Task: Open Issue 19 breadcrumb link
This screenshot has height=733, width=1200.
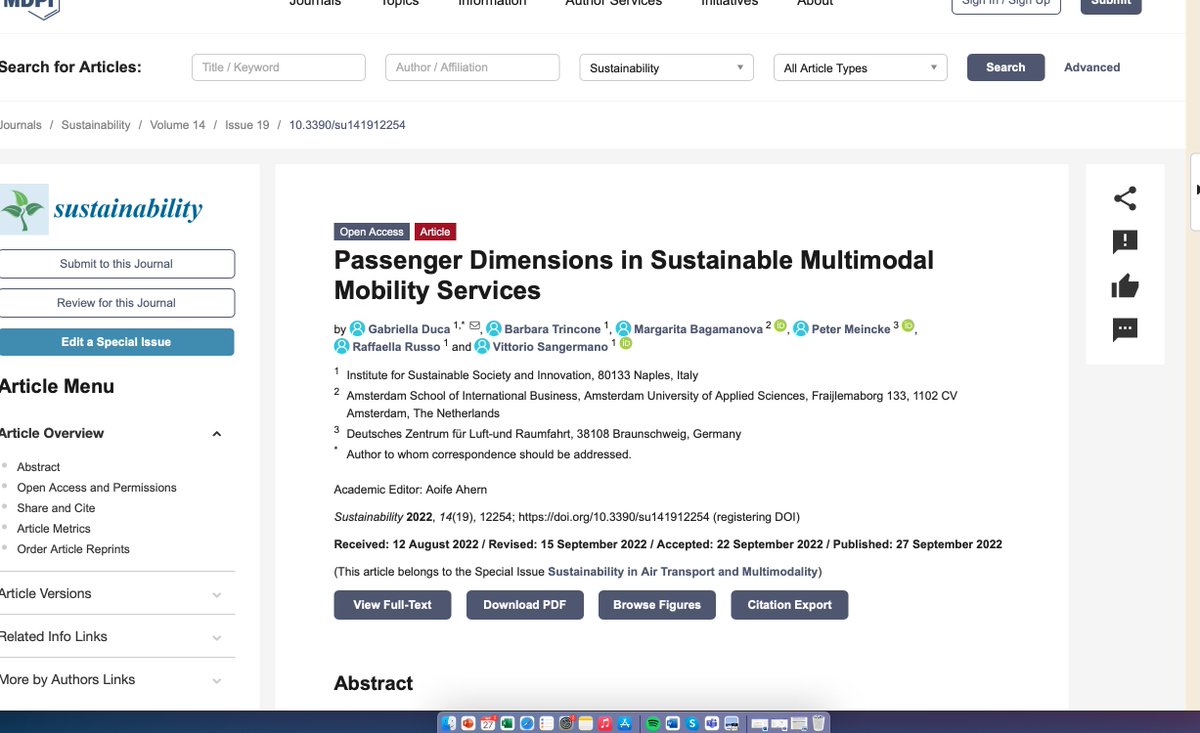Action: pos(247,125)
